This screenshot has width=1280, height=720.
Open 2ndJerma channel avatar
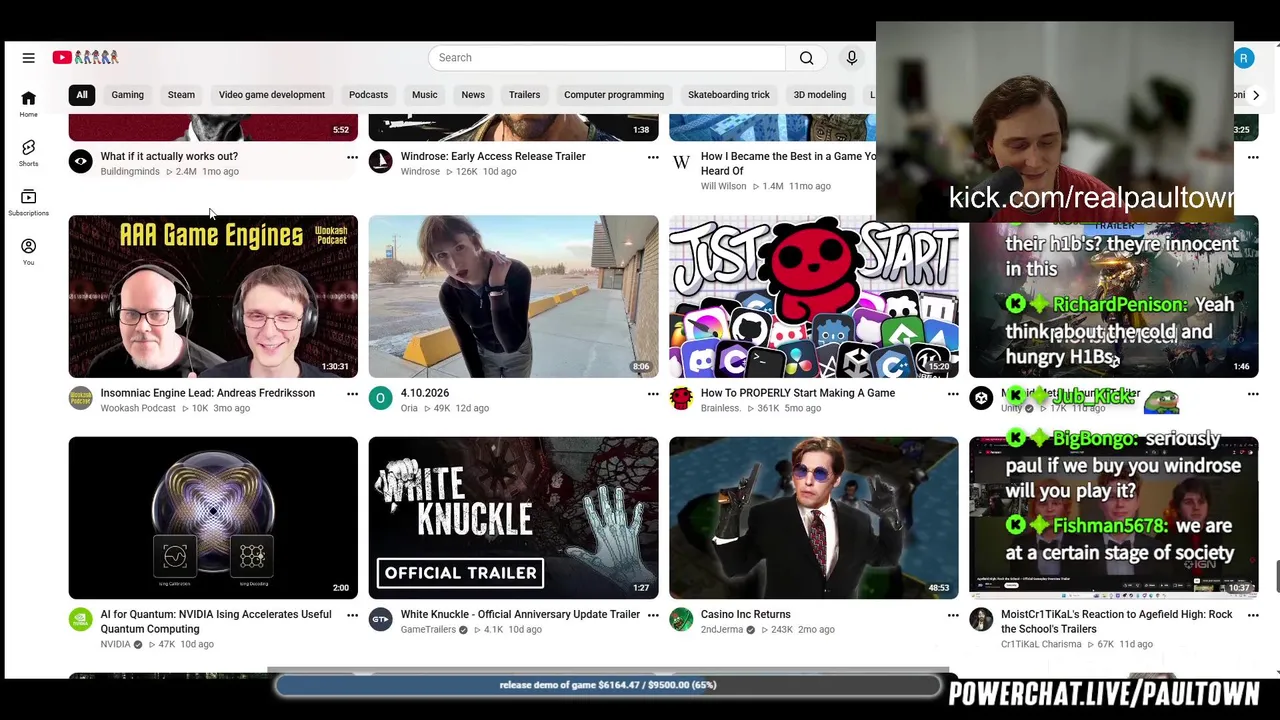click(681, 619)
